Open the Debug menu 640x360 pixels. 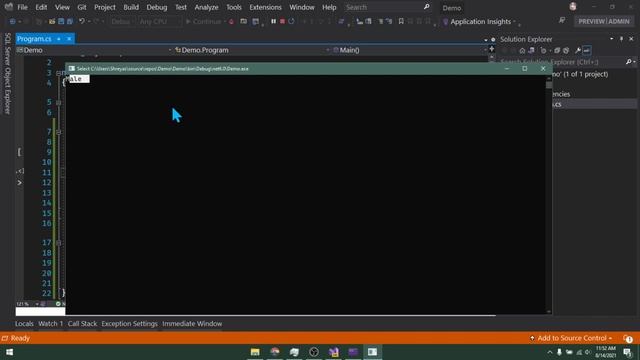pyautogui.click(x=157, y=7)
